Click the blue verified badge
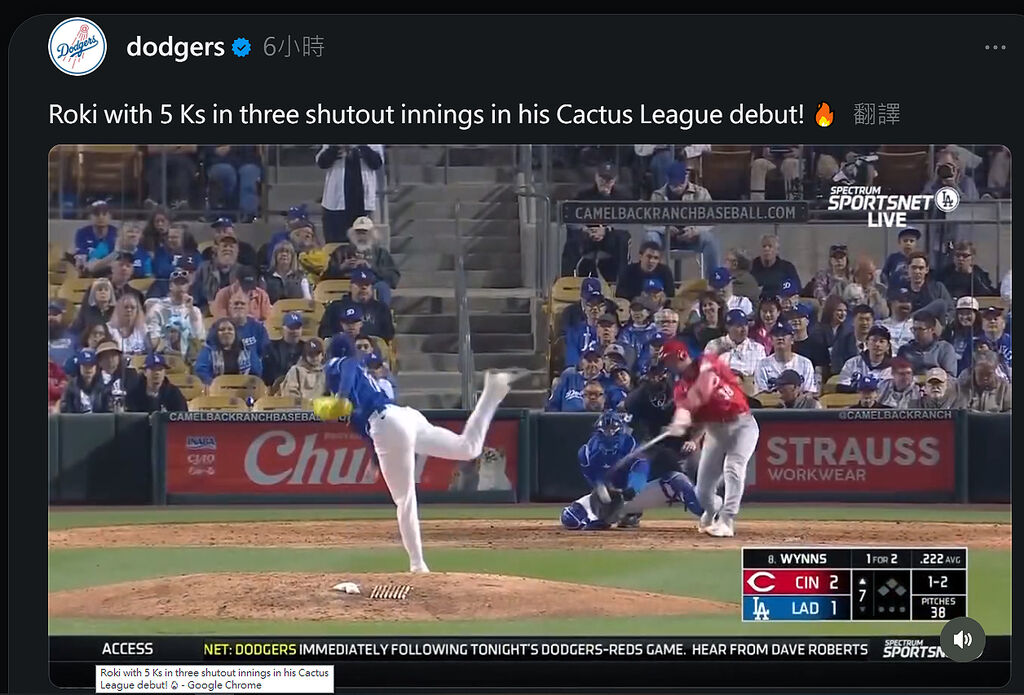Image resolution: width=1024 pixels, height=695 pixels. (242, 47)
